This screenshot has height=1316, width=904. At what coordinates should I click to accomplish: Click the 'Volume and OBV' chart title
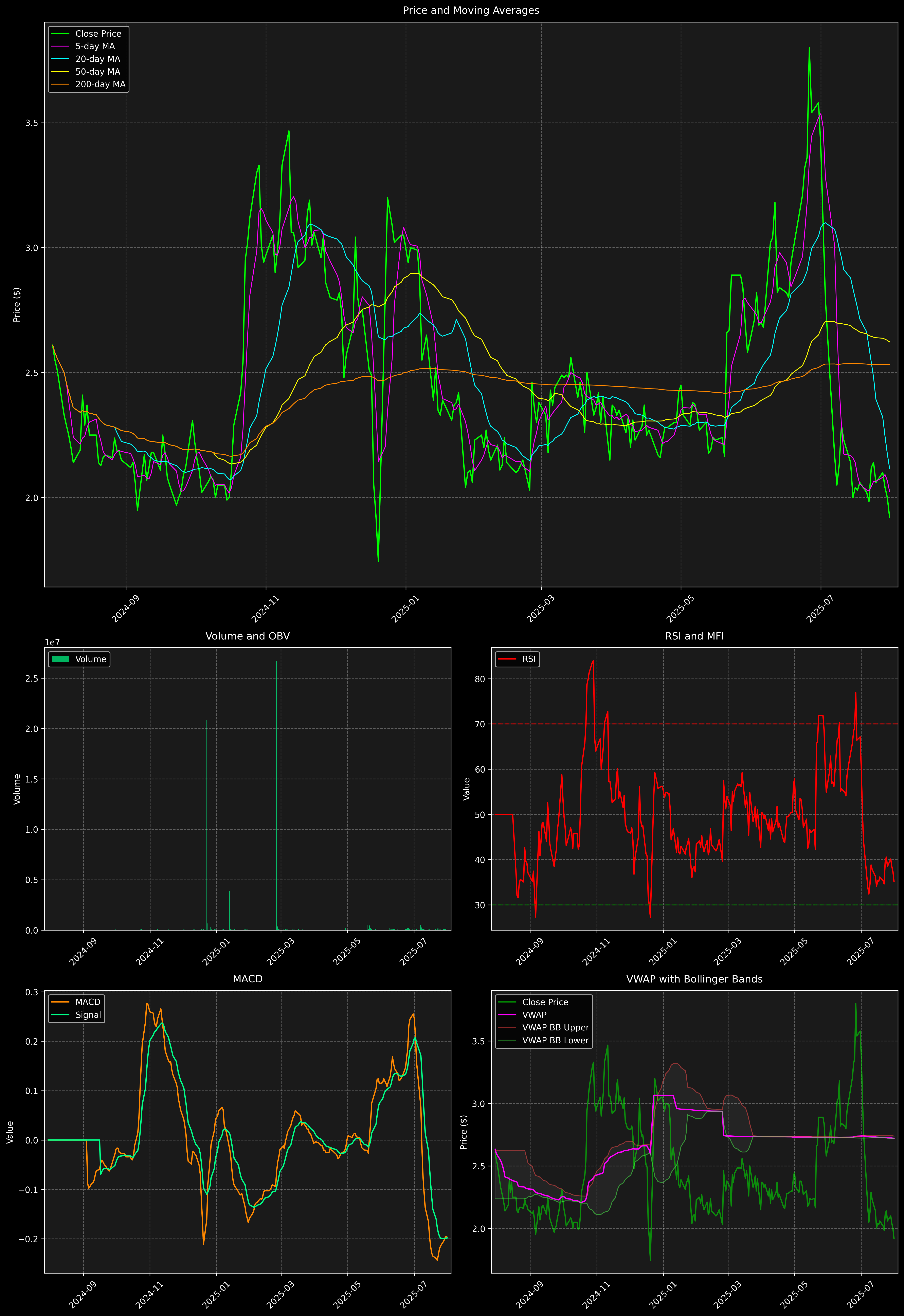[248, 636]
